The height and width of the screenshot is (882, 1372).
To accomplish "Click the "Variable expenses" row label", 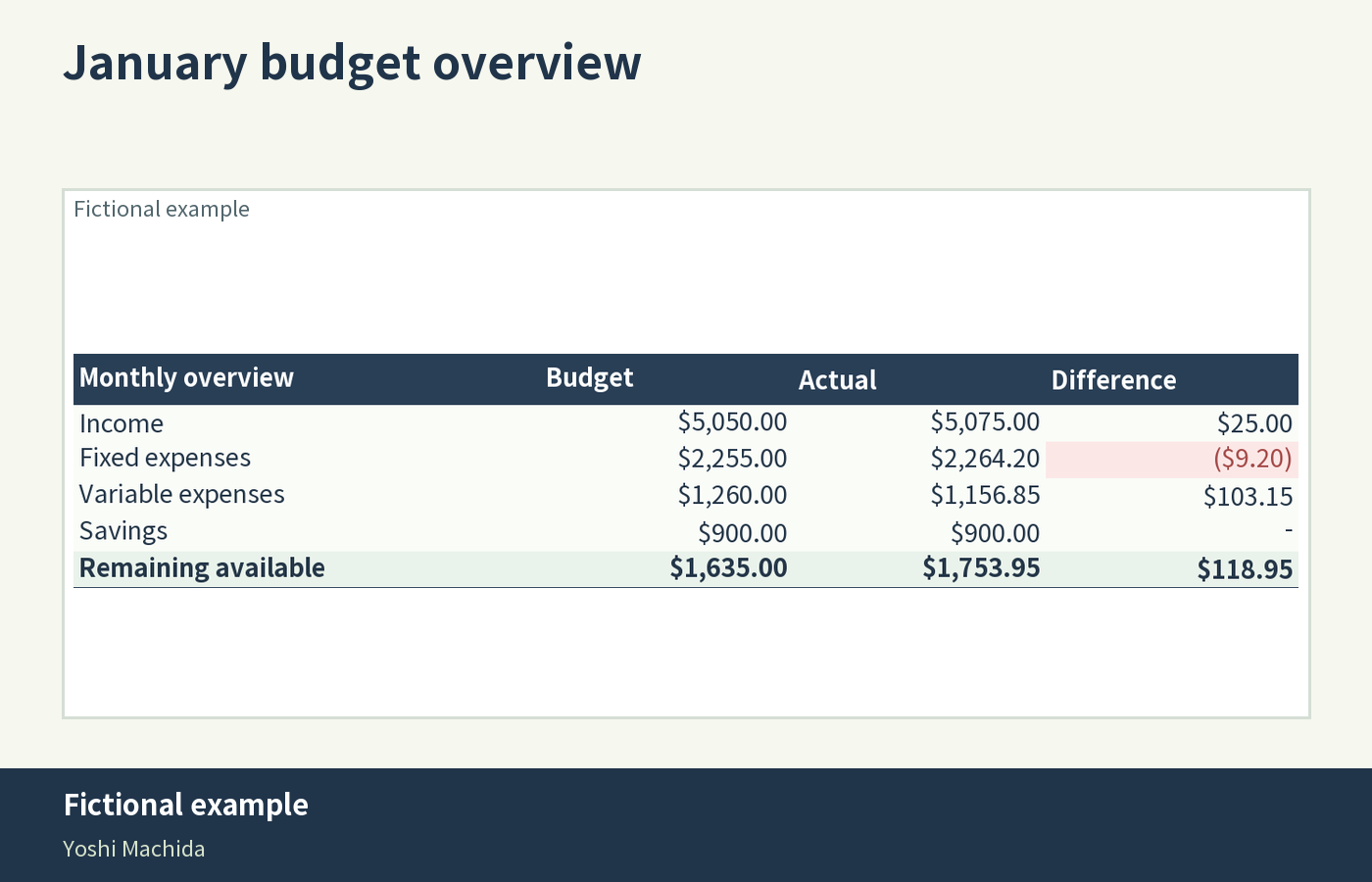I will coord(182,495).
